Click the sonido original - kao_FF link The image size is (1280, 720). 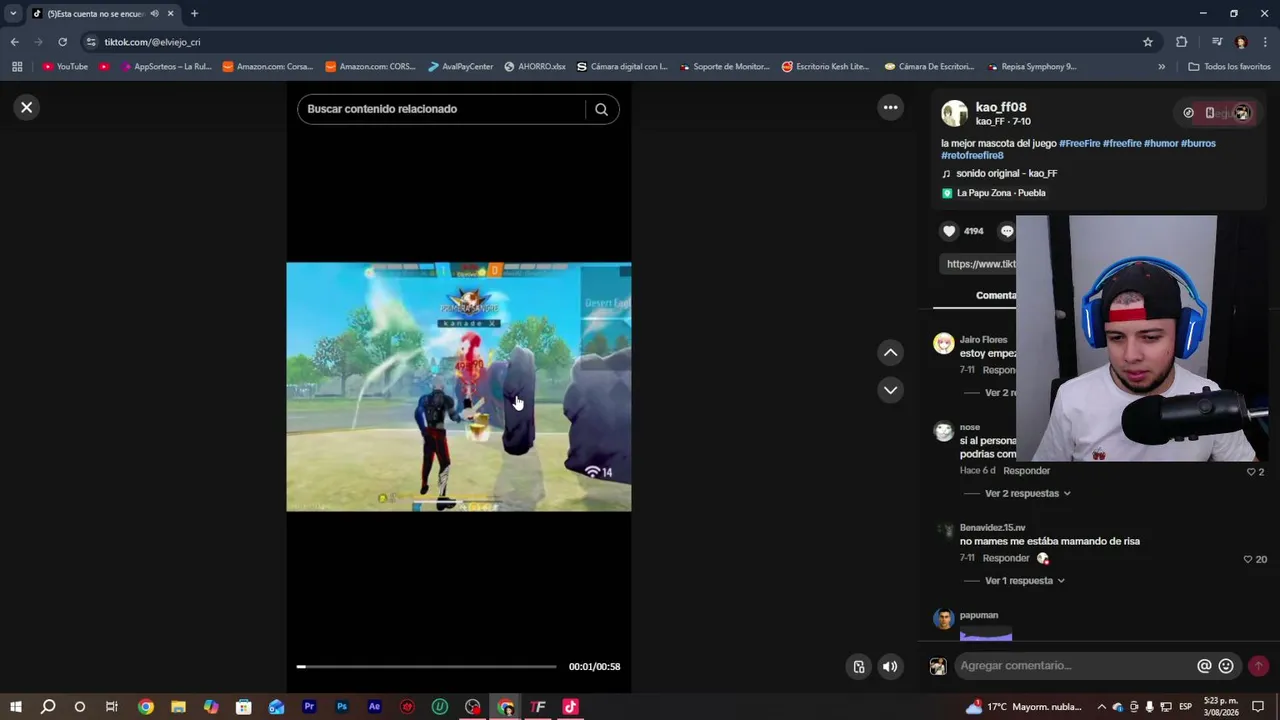click(x=1006, y=174)
